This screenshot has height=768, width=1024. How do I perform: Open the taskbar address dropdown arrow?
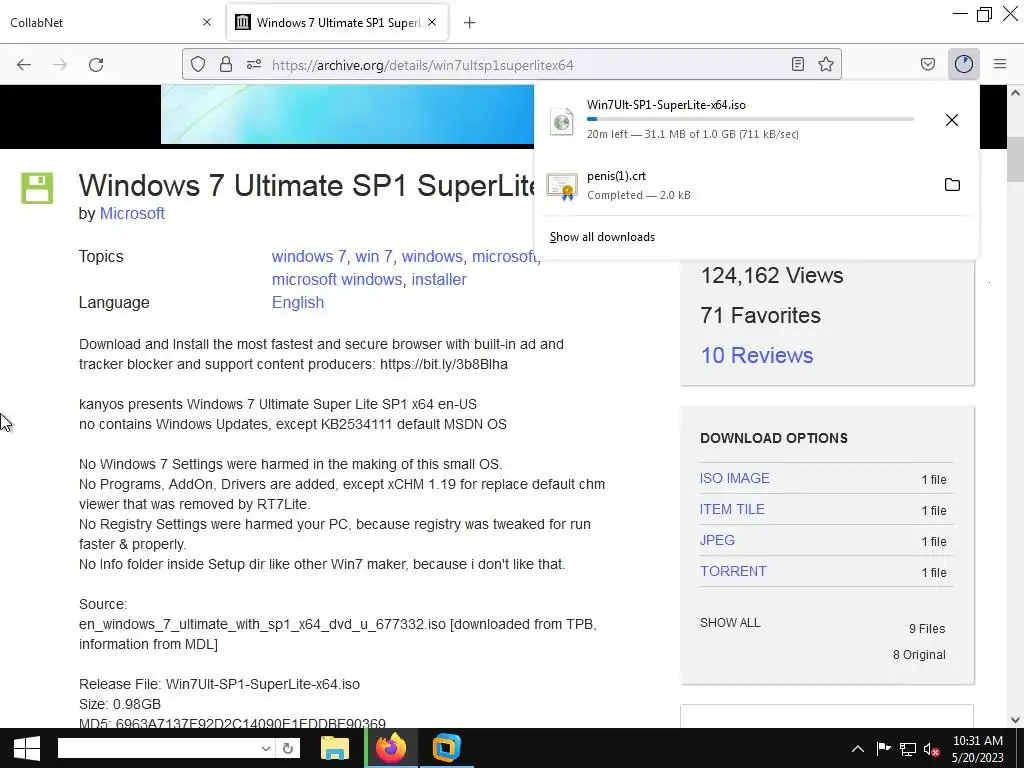click(x=266, y=748)
